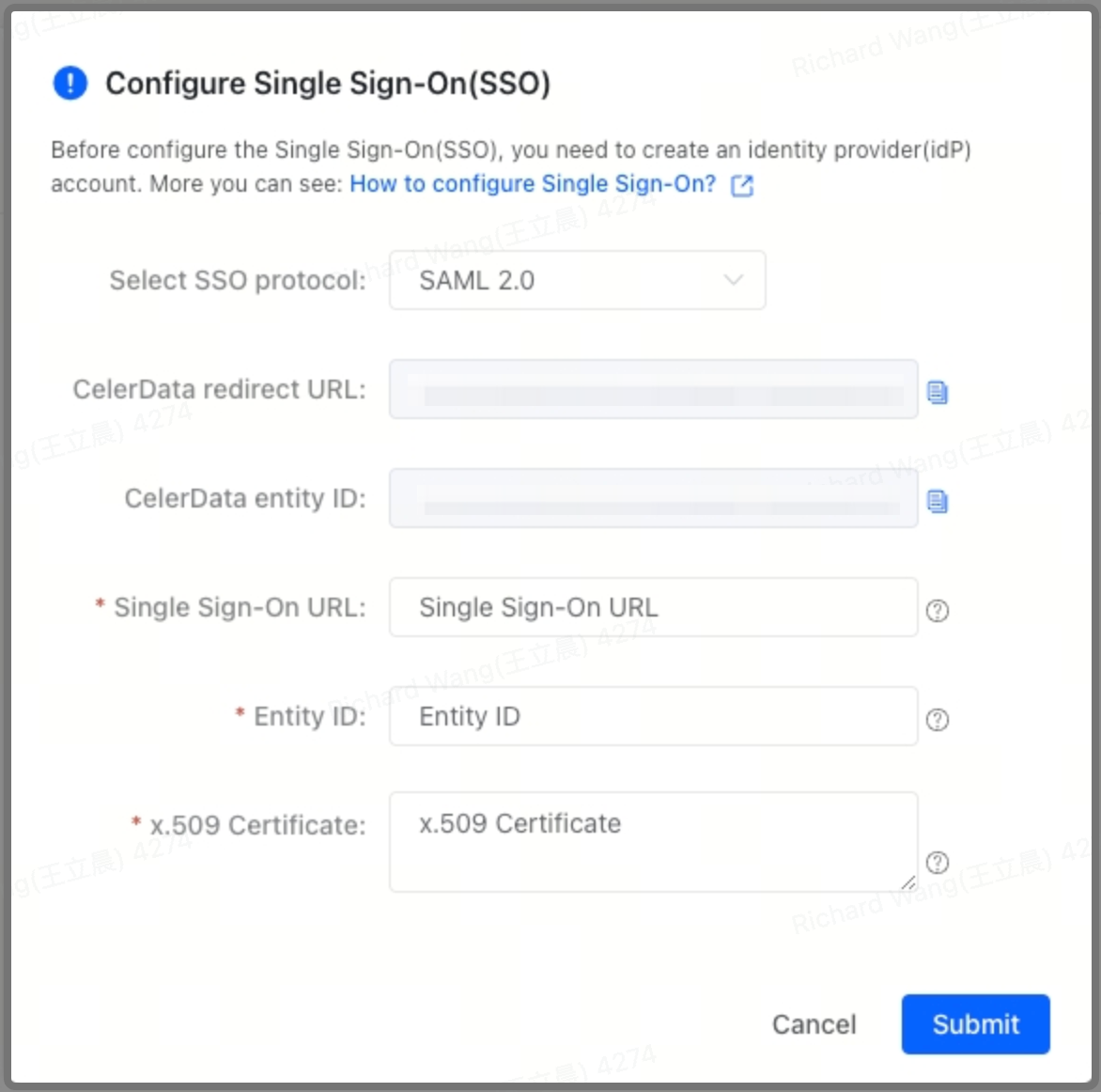Click the blue info icon by dialog title
Image resolution: width=1101 pixels, height=1092 pixels.
coord(70,84)
